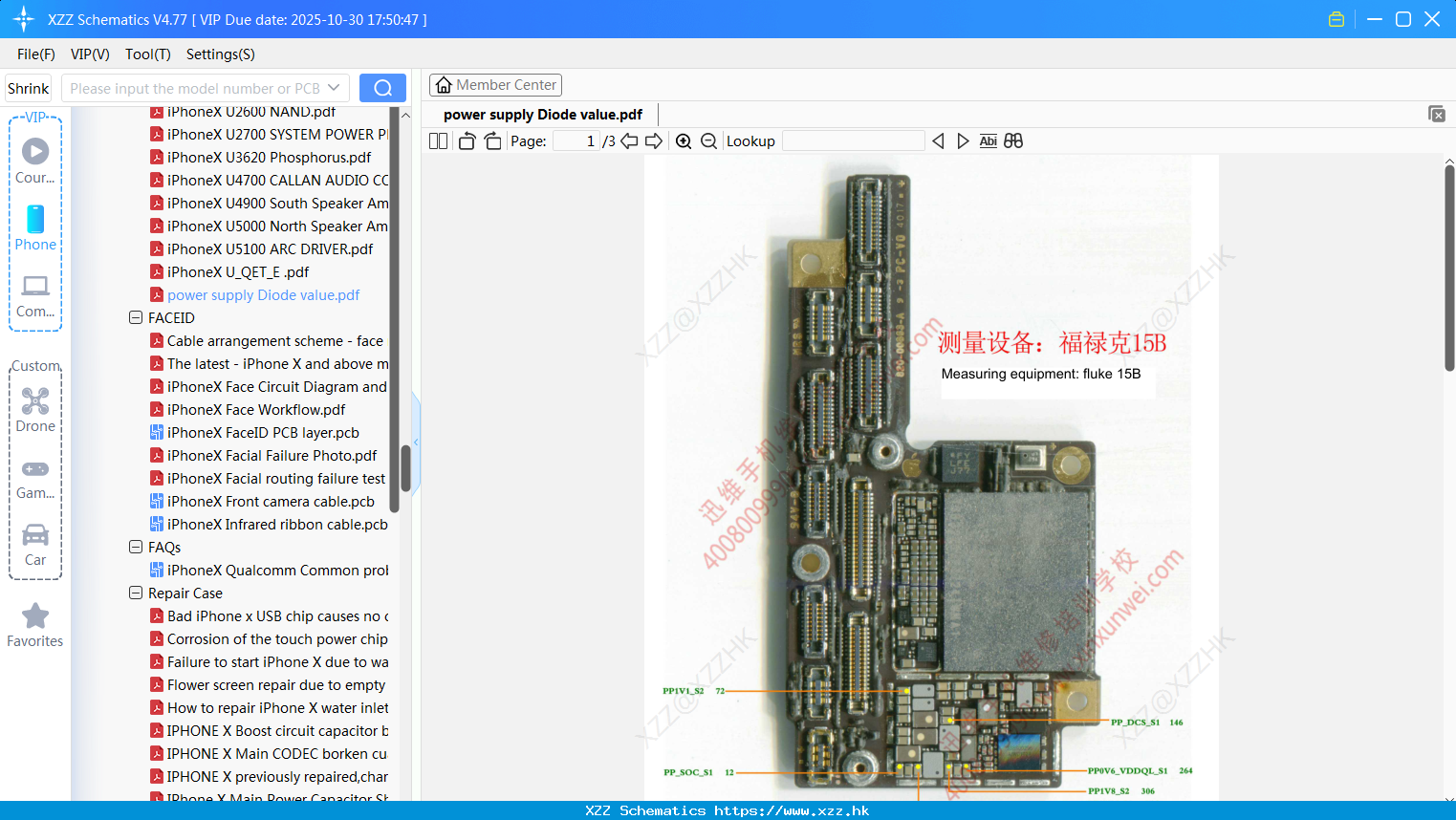Open iPhoneX U4900 South Speaker file

tap(270, 203)
